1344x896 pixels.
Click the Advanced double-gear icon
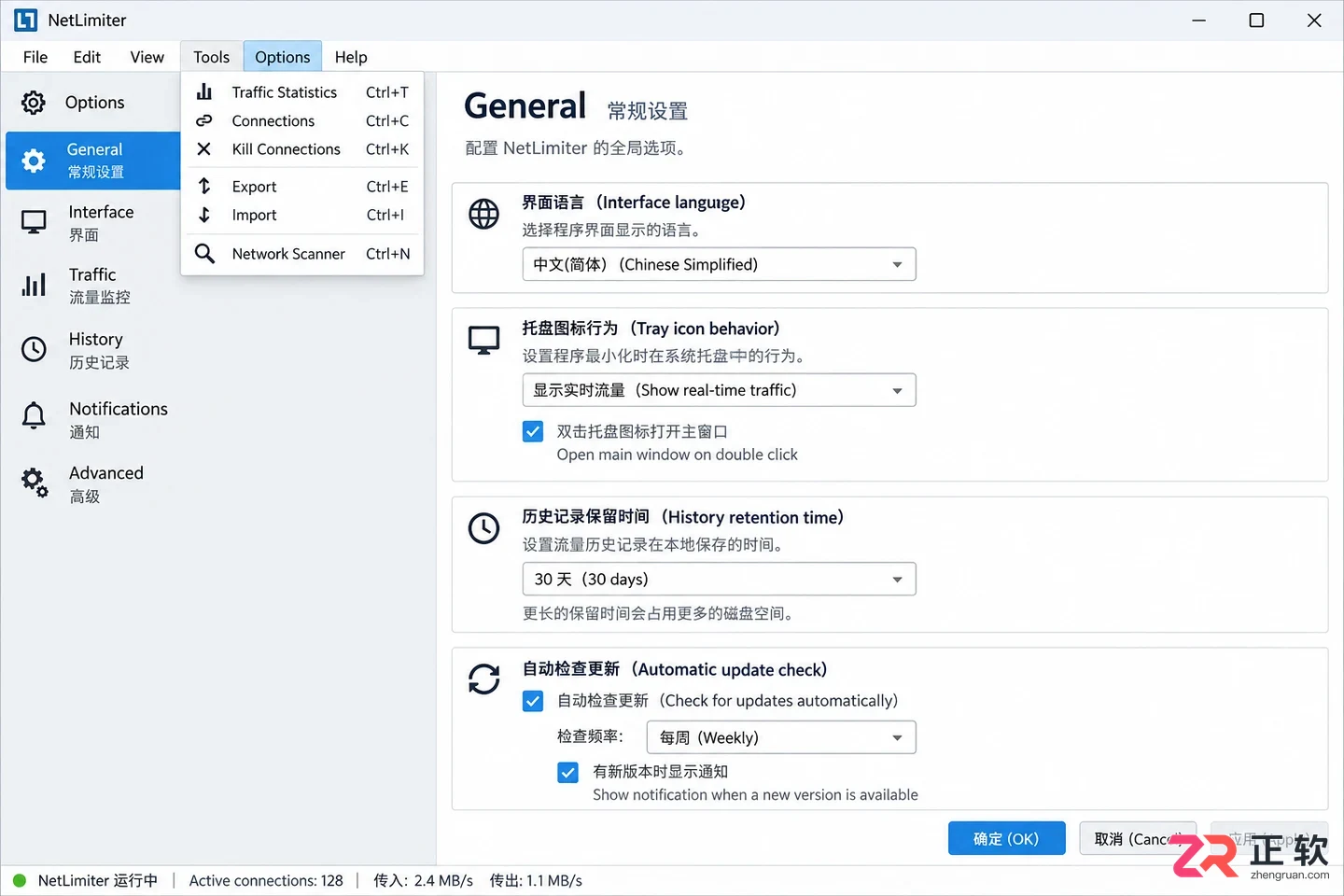click(x=35, y=483)
